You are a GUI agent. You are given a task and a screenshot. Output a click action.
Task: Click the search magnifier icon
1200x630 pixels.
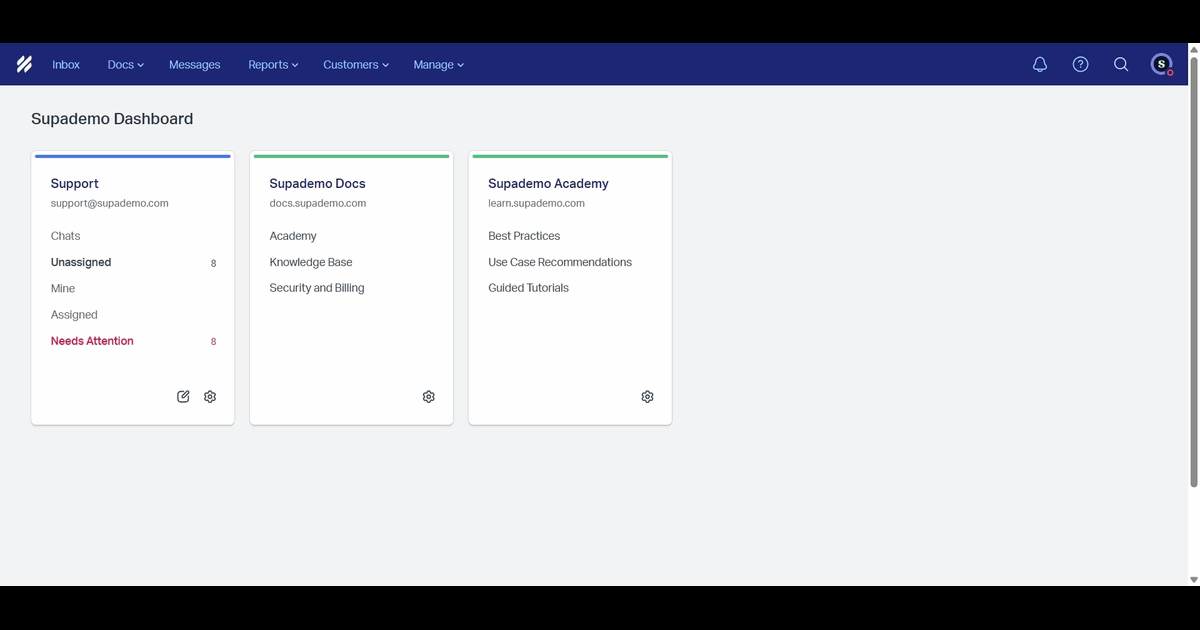pyautogui.click(x=1121, y=64)
